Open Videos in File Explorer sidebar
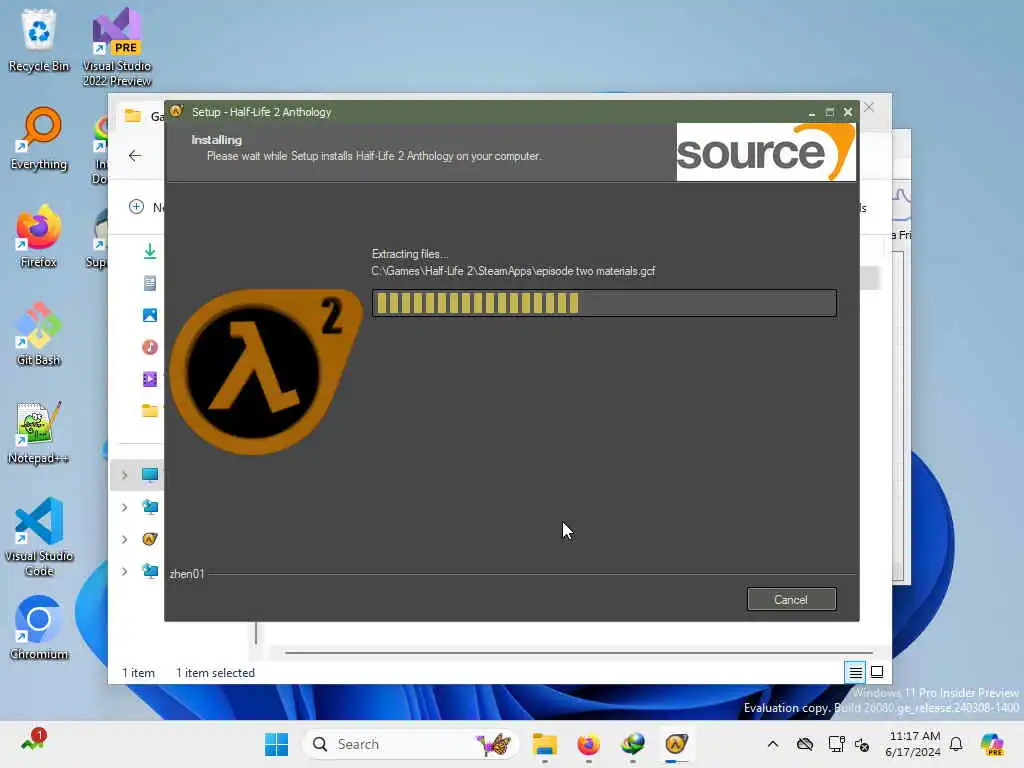The height and width of the screenshot is (768, 1024). pos(150,379)
